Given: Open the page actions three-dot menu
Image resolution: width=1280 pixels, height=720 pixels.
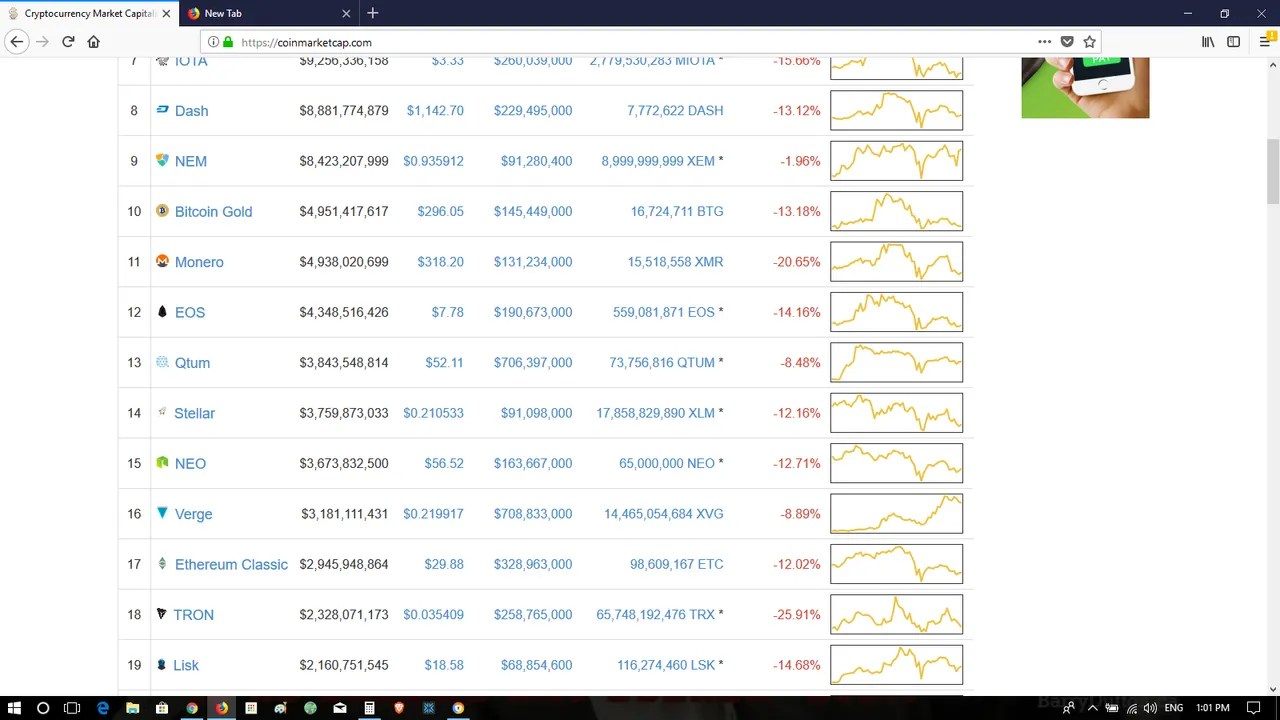Looking at the screenshot, I should (x=1045, y=42).
